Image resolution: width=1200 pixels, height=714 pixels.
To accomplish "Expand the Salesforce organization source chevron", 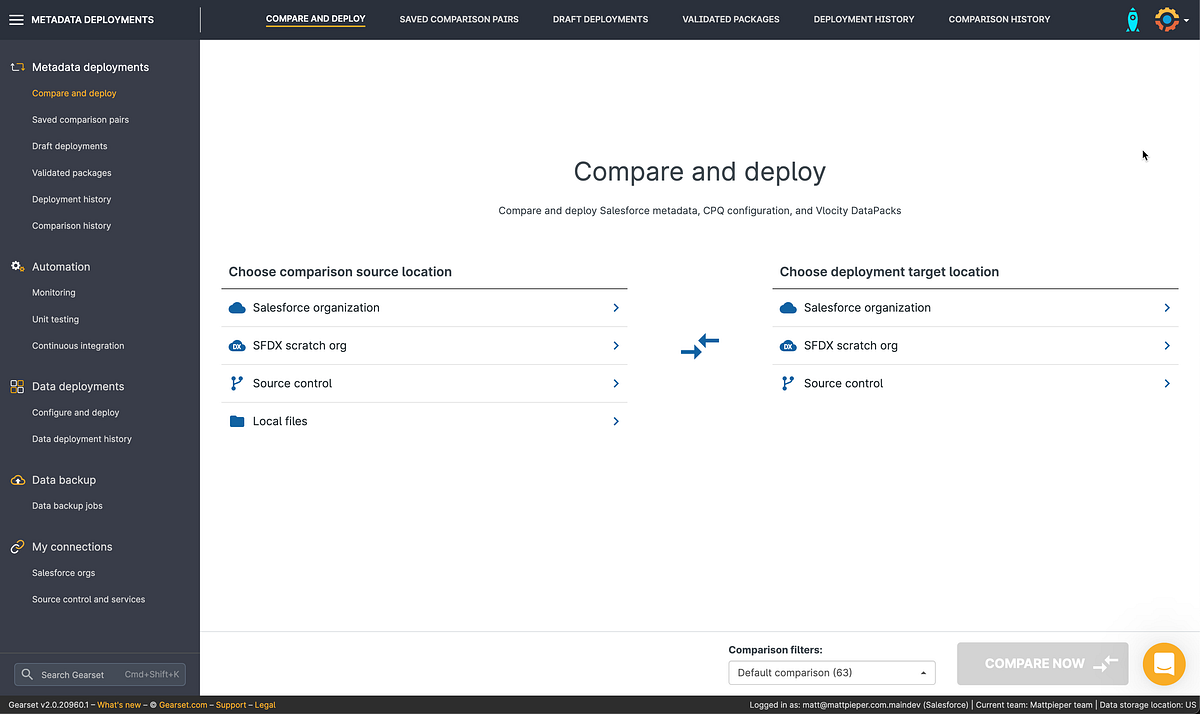I will (x=616, y=308).
